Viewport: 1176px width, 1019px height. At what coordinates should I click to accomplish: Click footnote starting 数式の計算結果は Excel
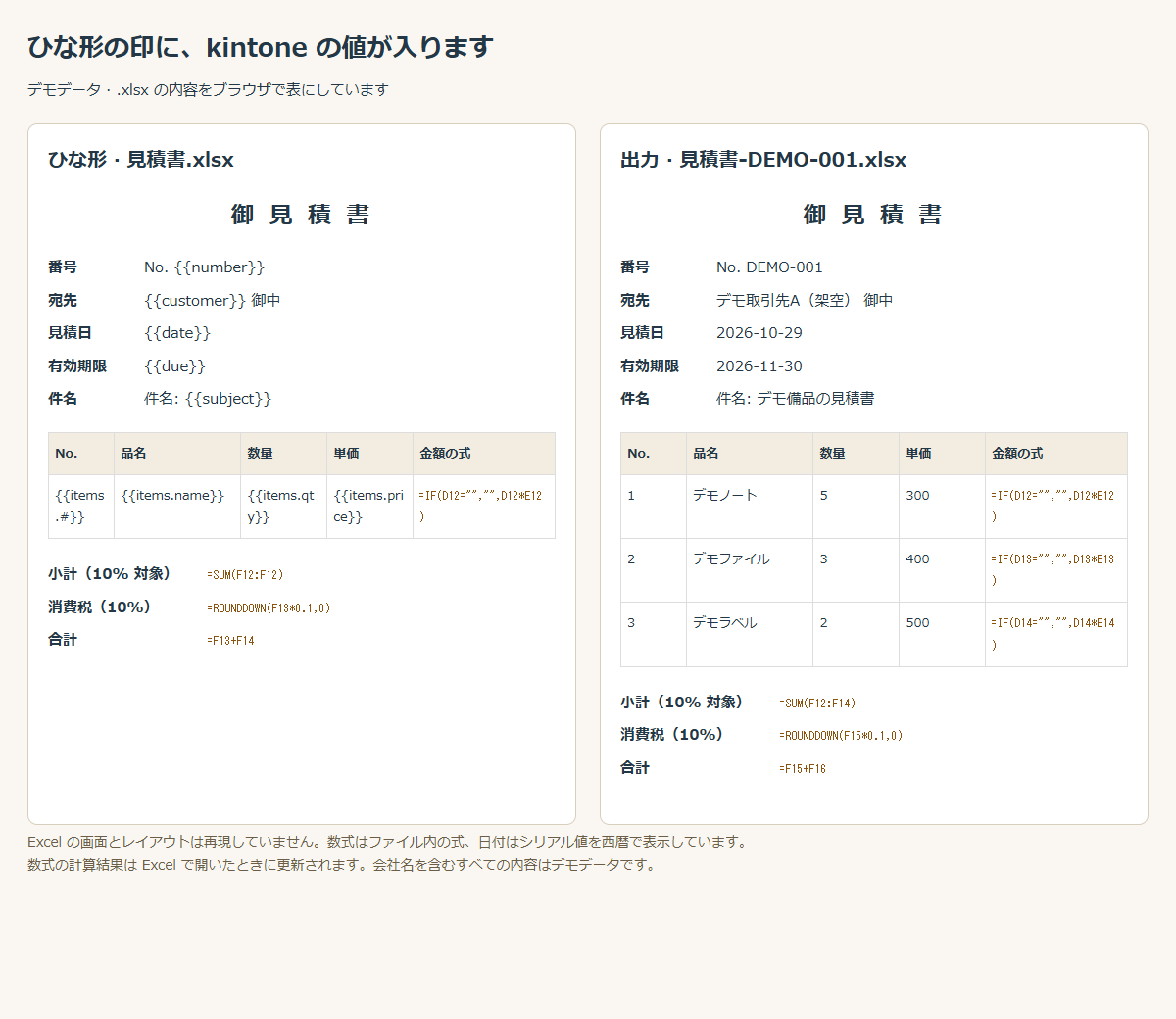tap(341, 865)
